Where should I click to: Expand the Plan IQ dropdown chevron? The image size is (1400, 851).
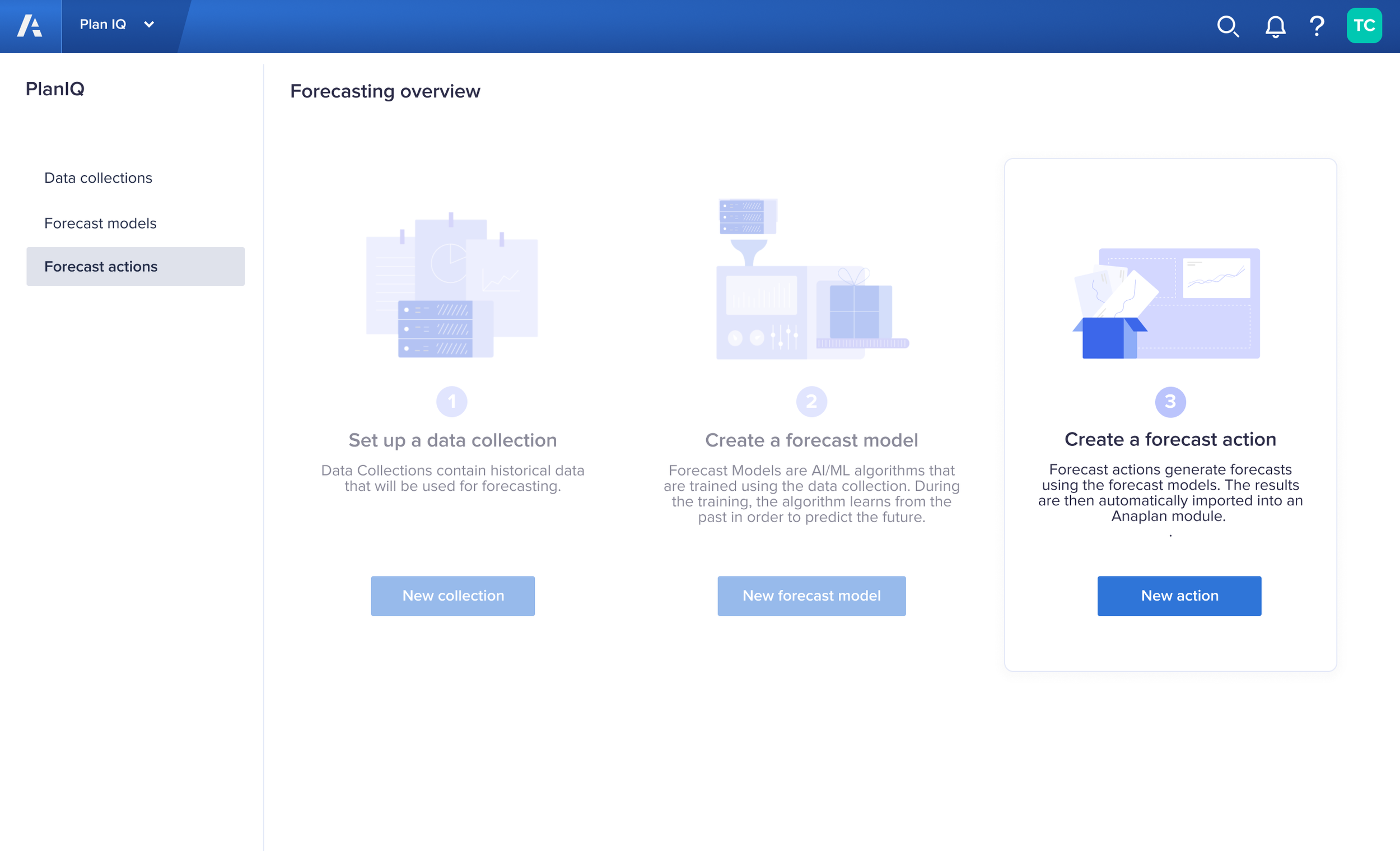point(150,25)
